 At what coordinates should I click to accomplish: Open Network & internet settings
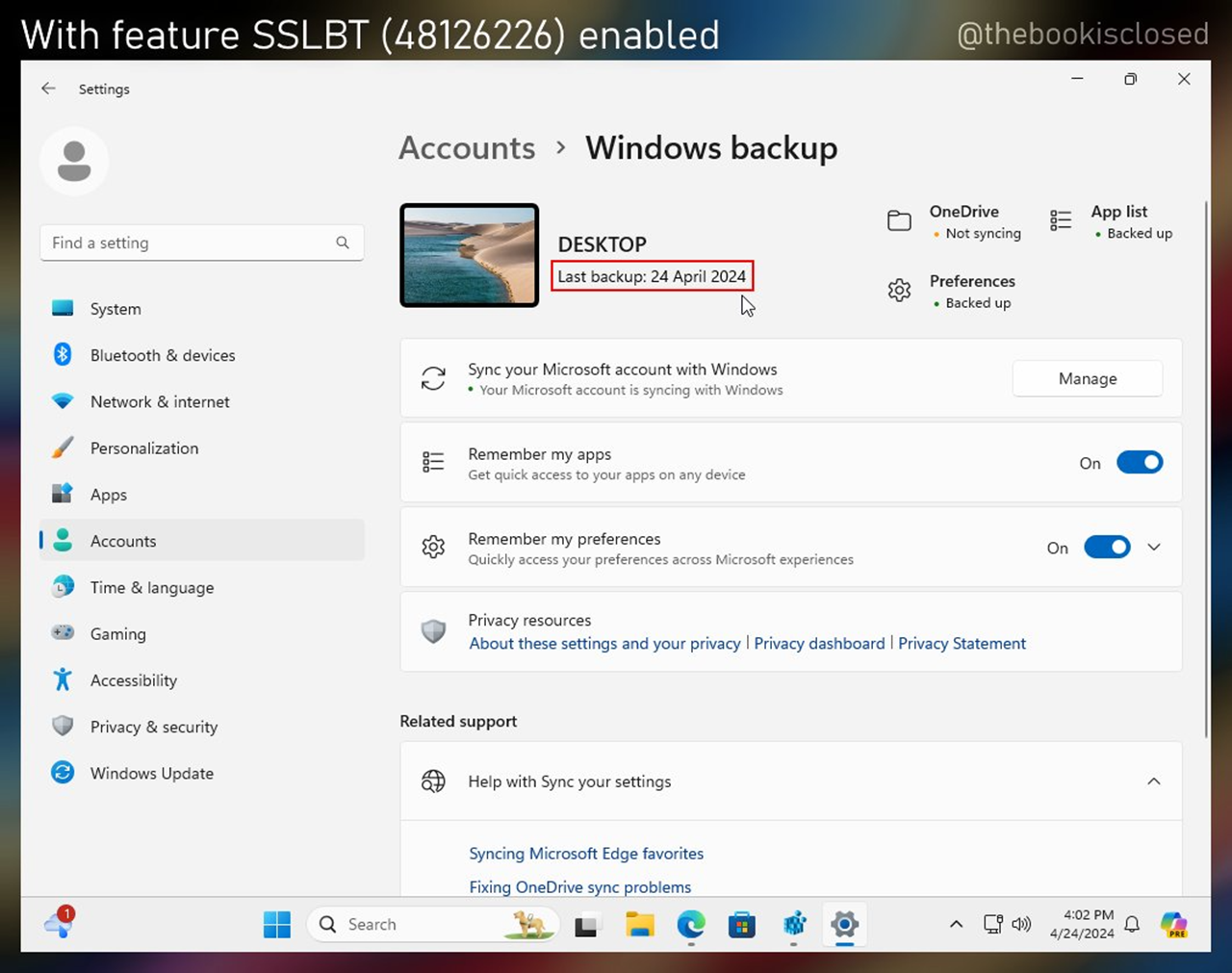pyautogui.click(x=202, y=401)
